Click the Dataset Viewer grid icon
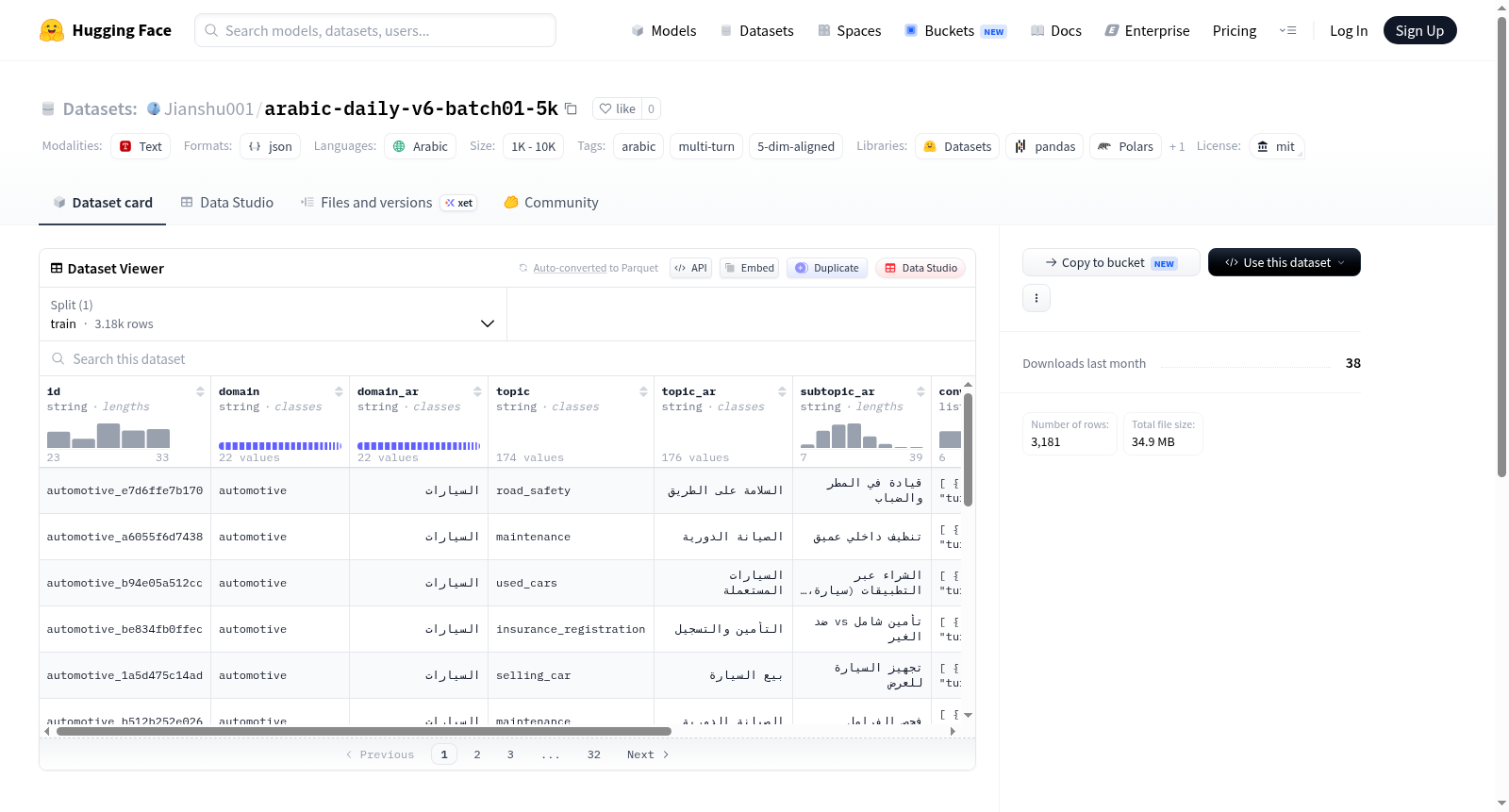This screenshot has height=812, width=1509. pyautogui.click(x=57, y=269)
